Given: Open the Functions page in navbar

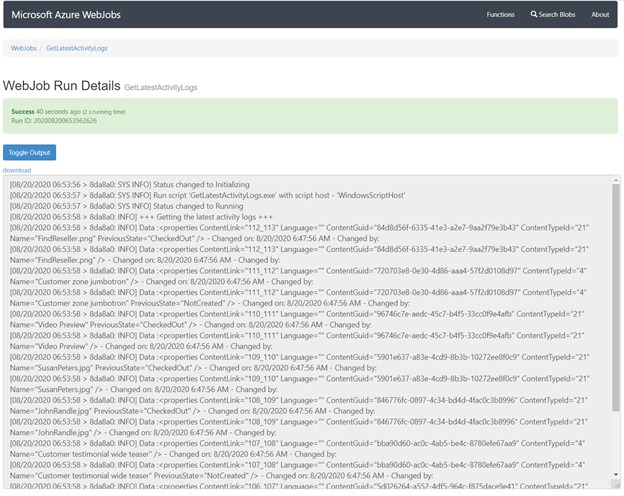Looking at the screenshot, I should [x=500, y=15].
